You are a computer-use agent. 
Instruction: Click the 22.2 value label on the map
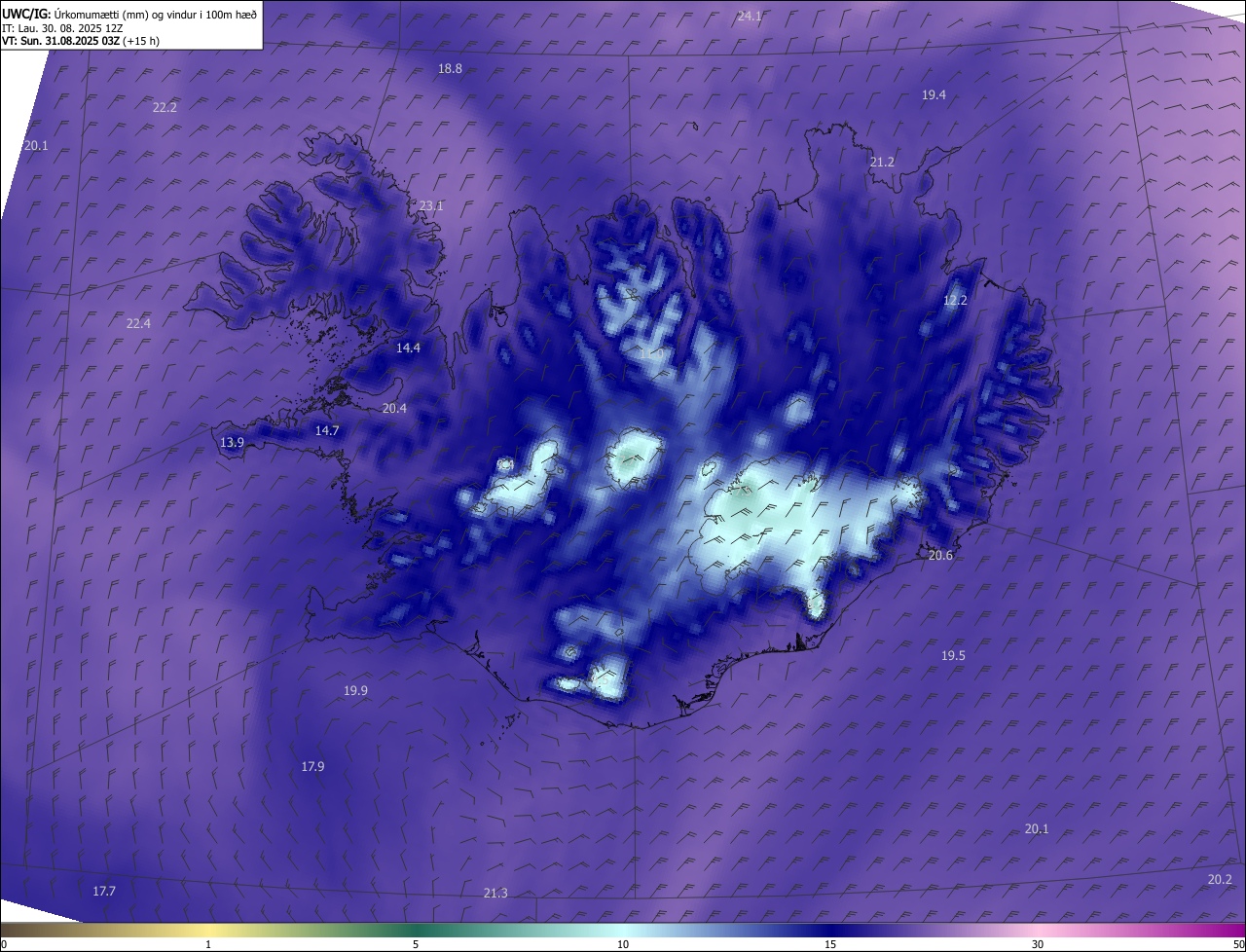coord(165,108)
